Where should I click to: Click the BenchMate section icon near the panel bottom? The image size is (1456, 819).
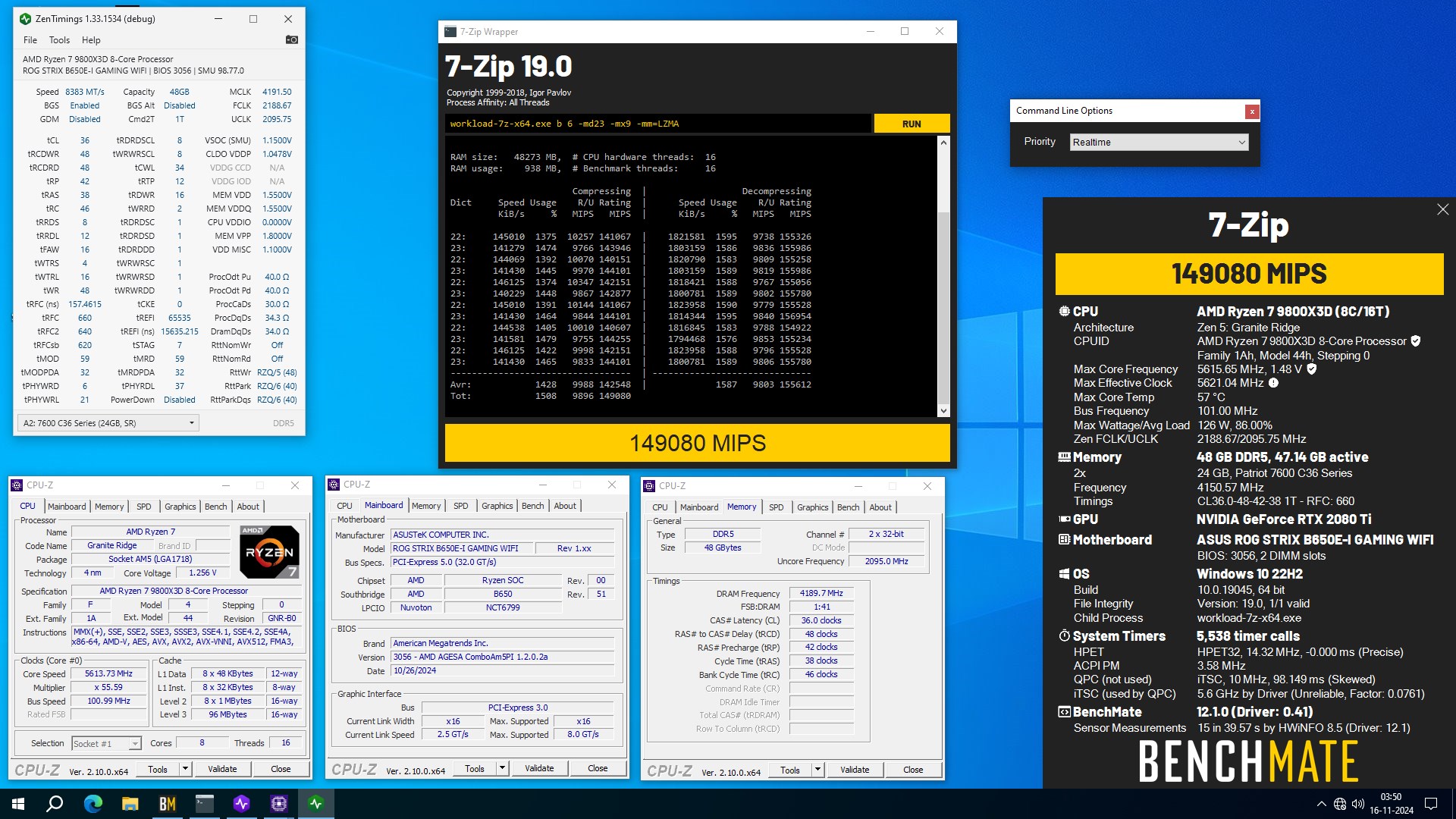[1064, 712]
